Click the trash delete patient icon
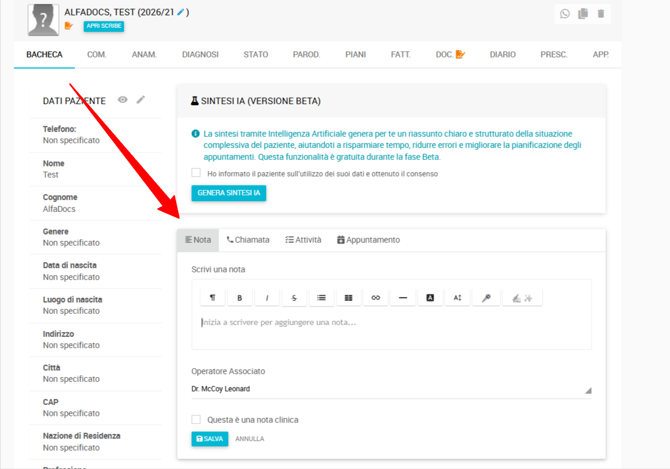The height and width of the screenshot is (469, 670). pyautogui.click(x=600, y=14)
